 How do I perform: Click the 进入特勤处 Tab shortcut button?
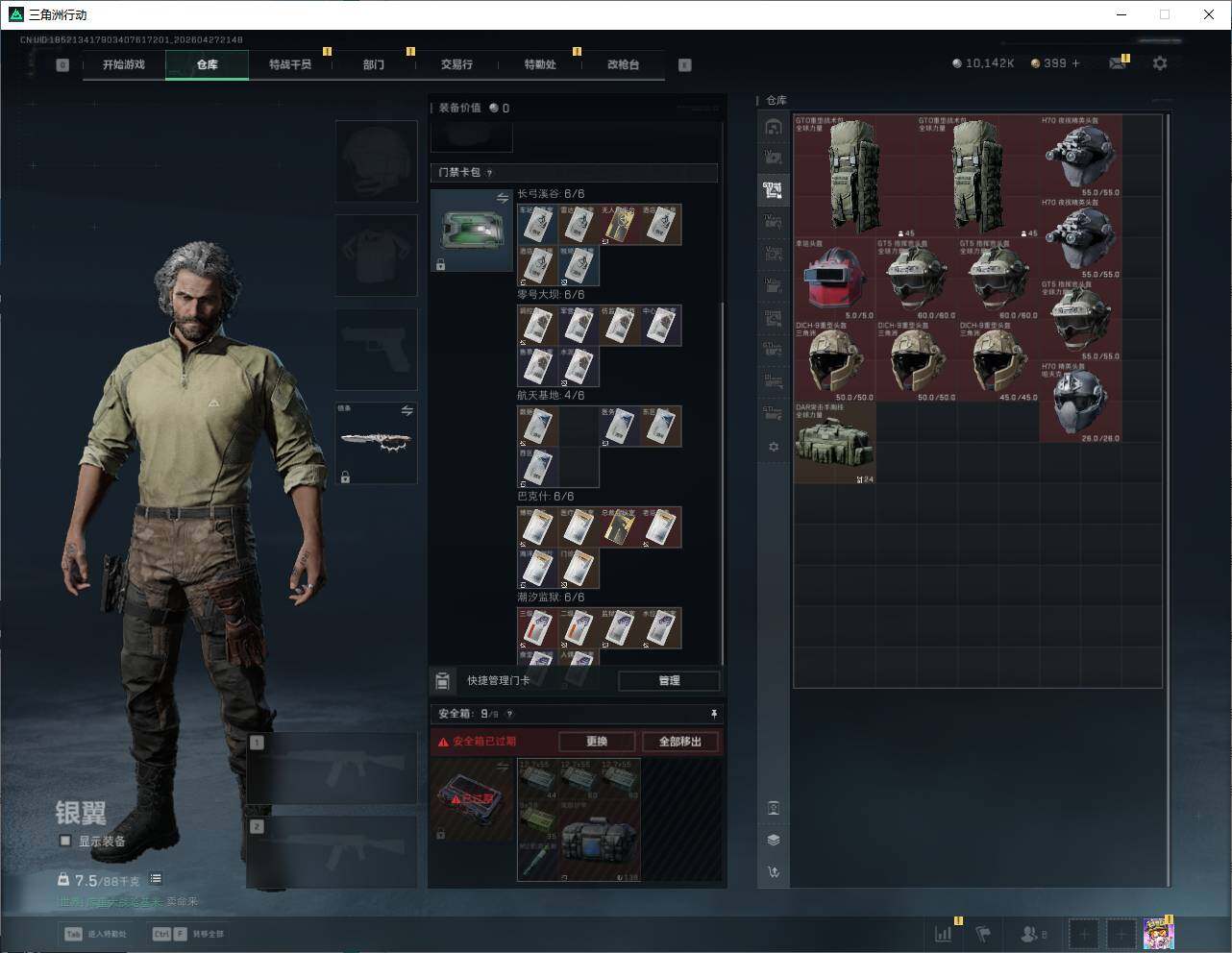click(x=96, y=934)
